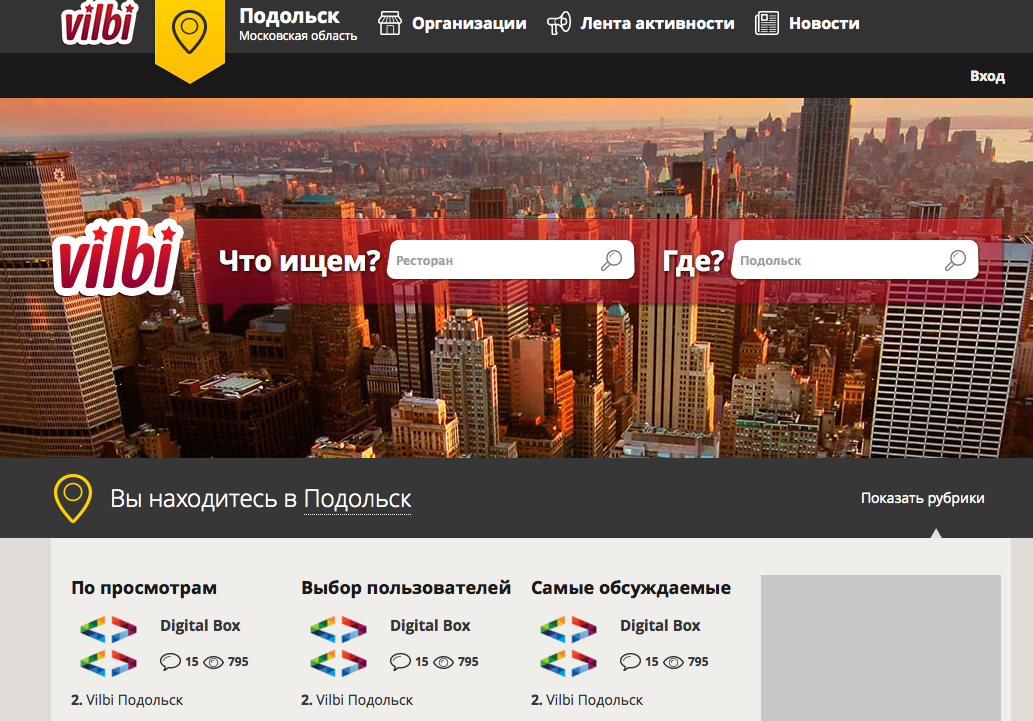Click the underlined Подольск location link

pos(357,499)
